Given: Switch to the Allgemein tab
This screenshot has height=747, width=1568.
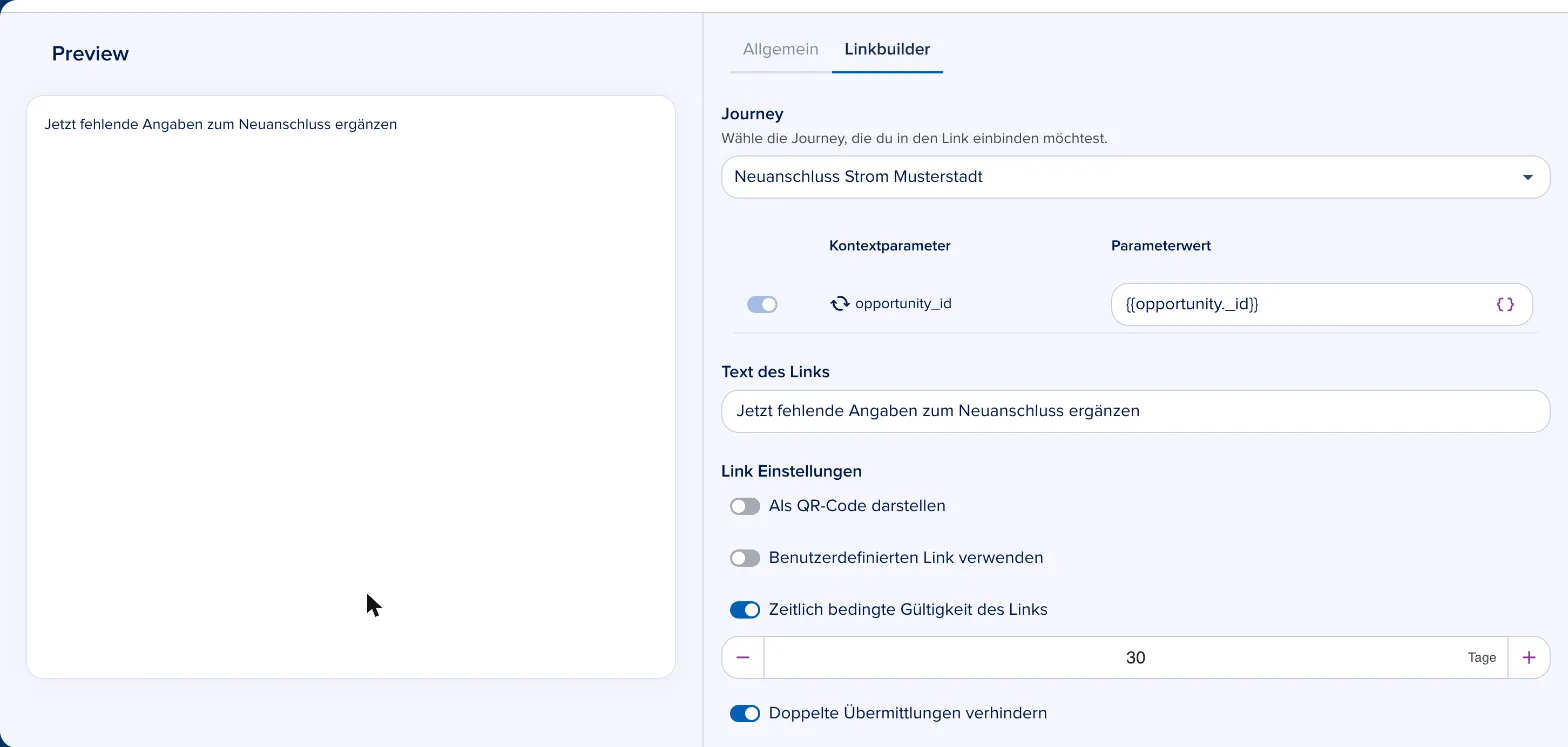Looking at the screenshot, I should [781, 49].
